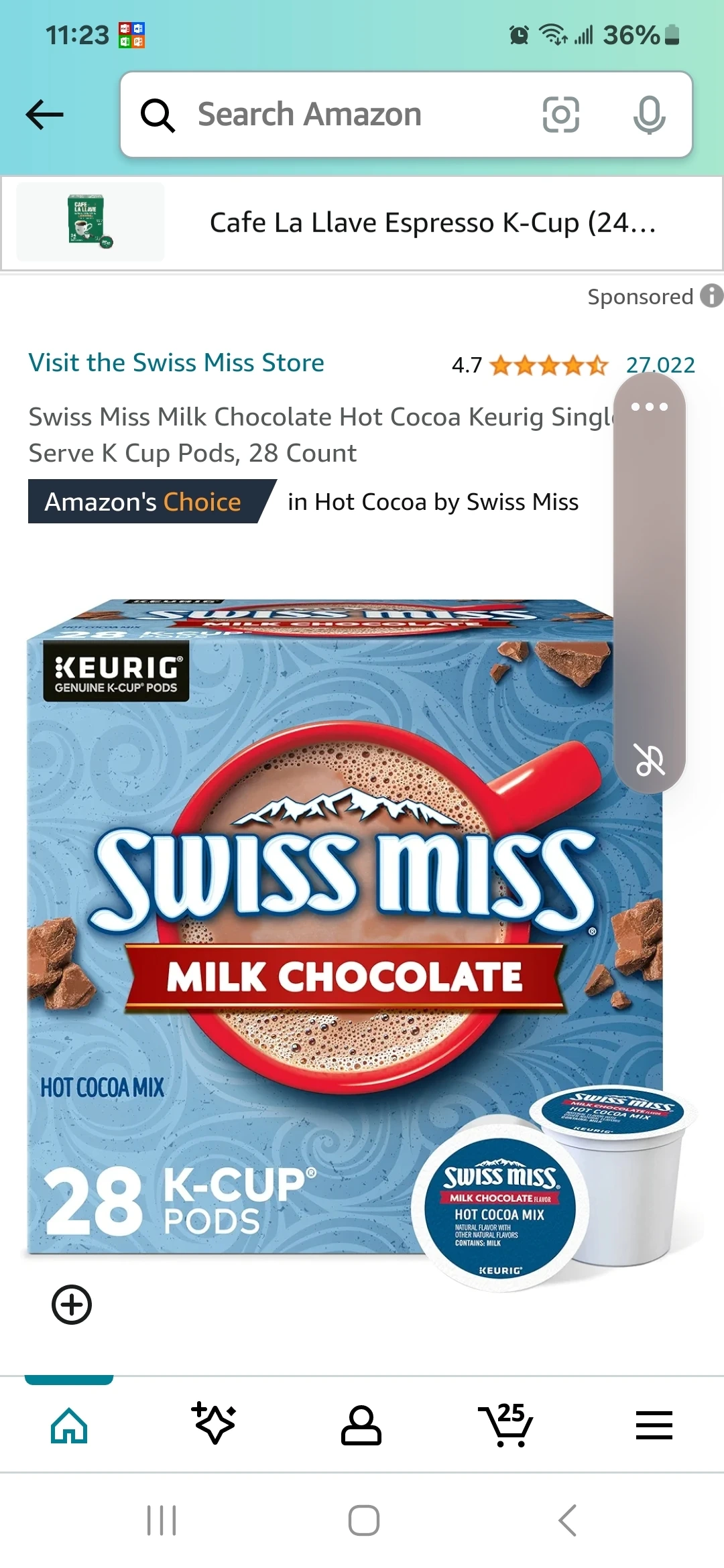Tap the Android recent apps button
This screenshot has width=724, height=1568.
click(162, 1520)
